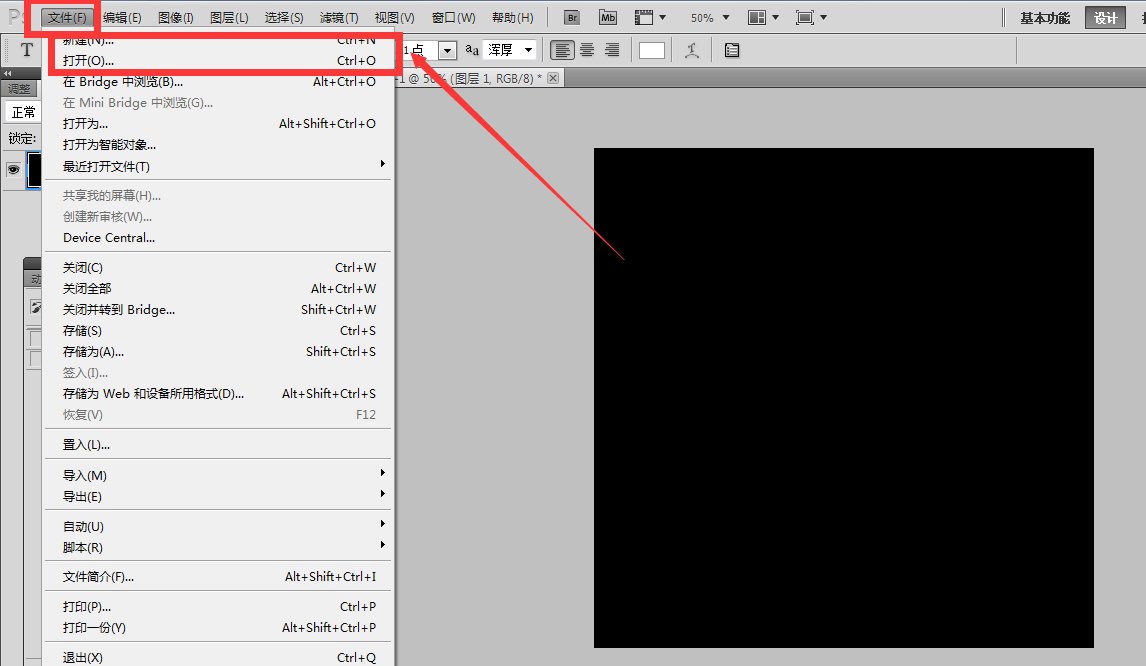Toggle the character and paragraph panel icon
This screenshot has height=666, width=1146.
pyautogui.click(x=732, y=50)
